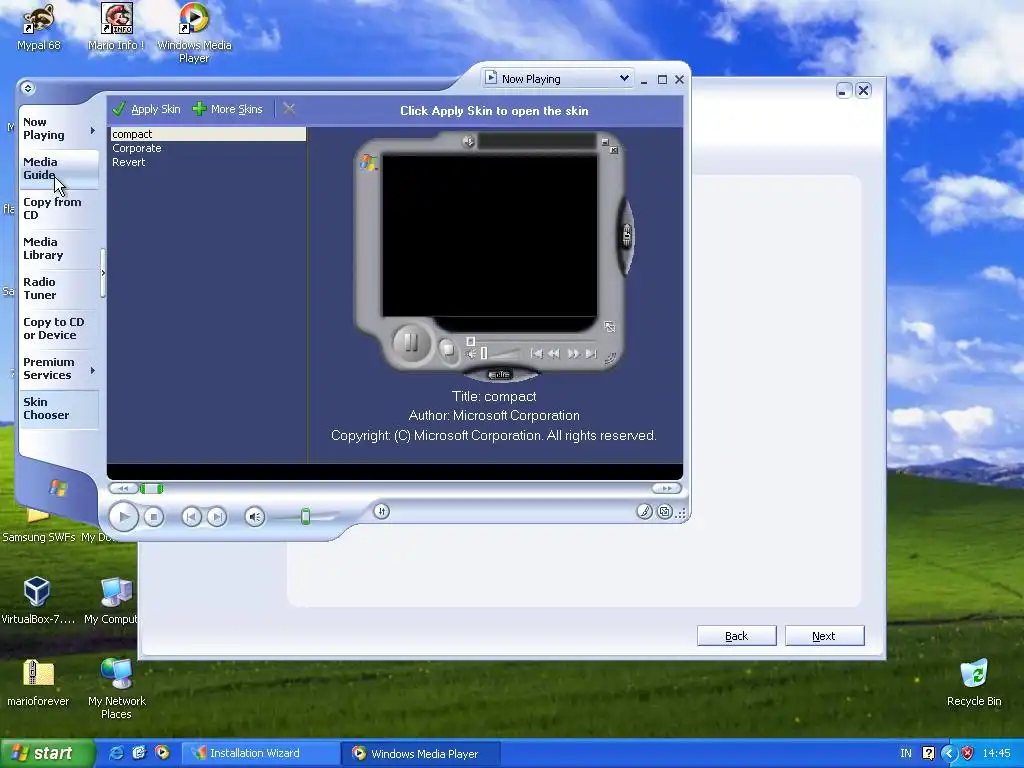Click the IN language indicator in the tray

906,753
